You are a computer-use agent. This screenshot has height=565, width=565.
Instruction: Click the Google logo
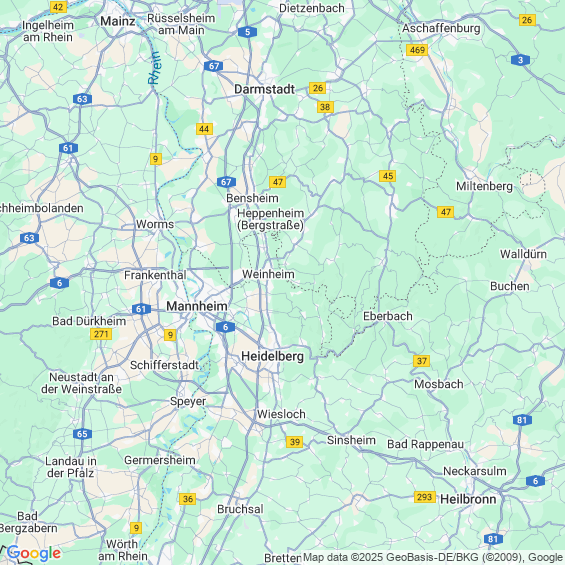point(34,553)
